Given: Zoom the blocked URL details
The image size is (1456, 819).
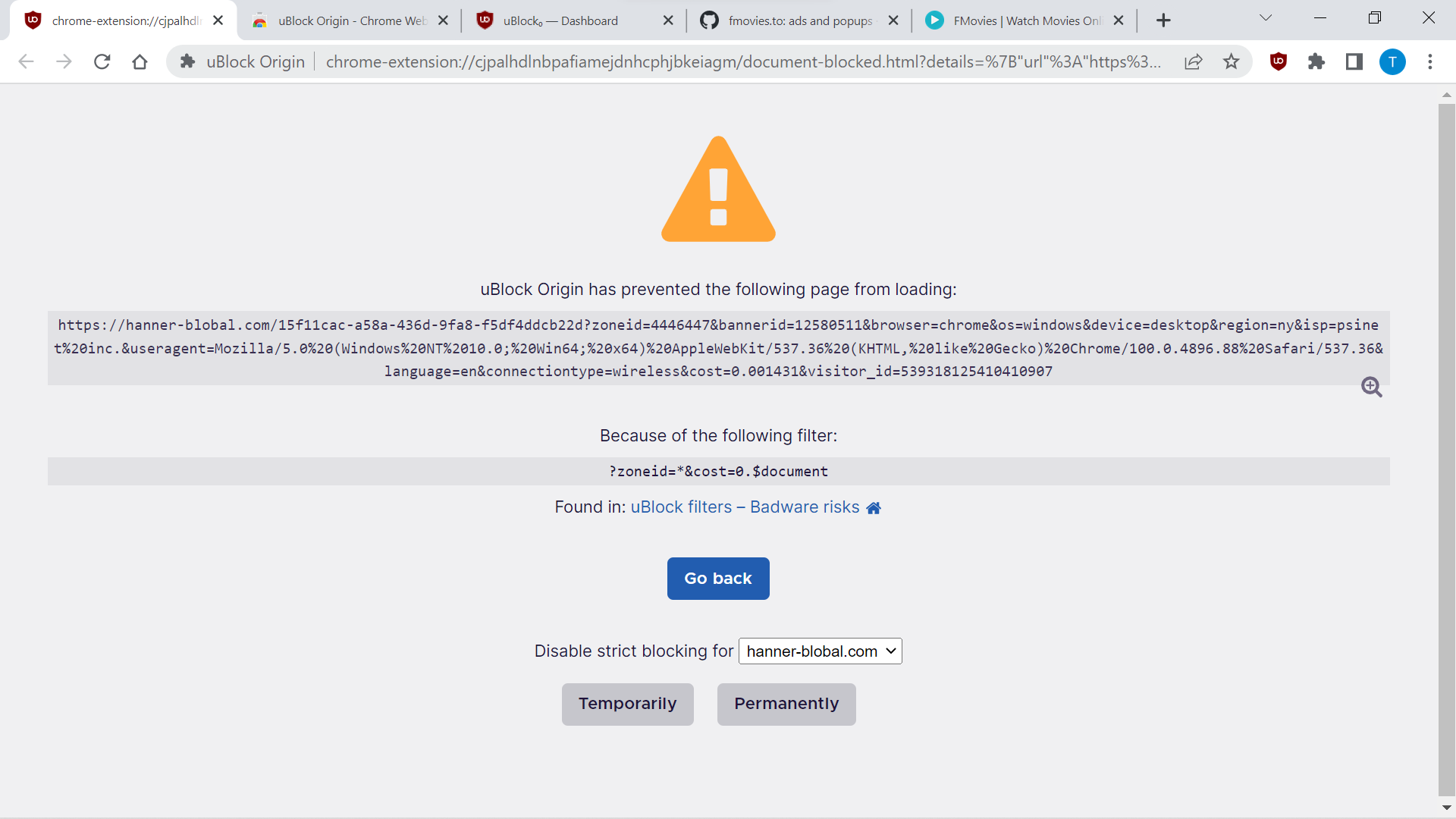Looking at the screenshot, I should tap(1373, 387).
